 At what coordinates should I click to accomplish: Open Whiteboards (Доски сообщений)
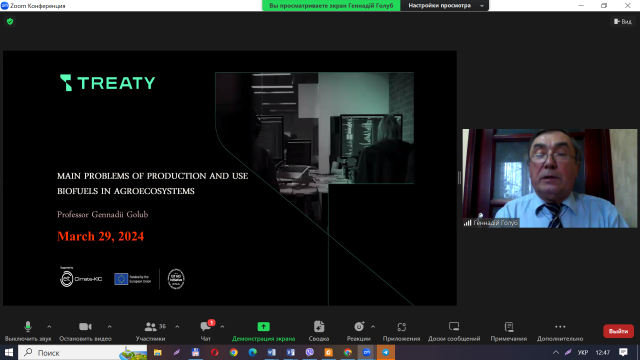454,331
